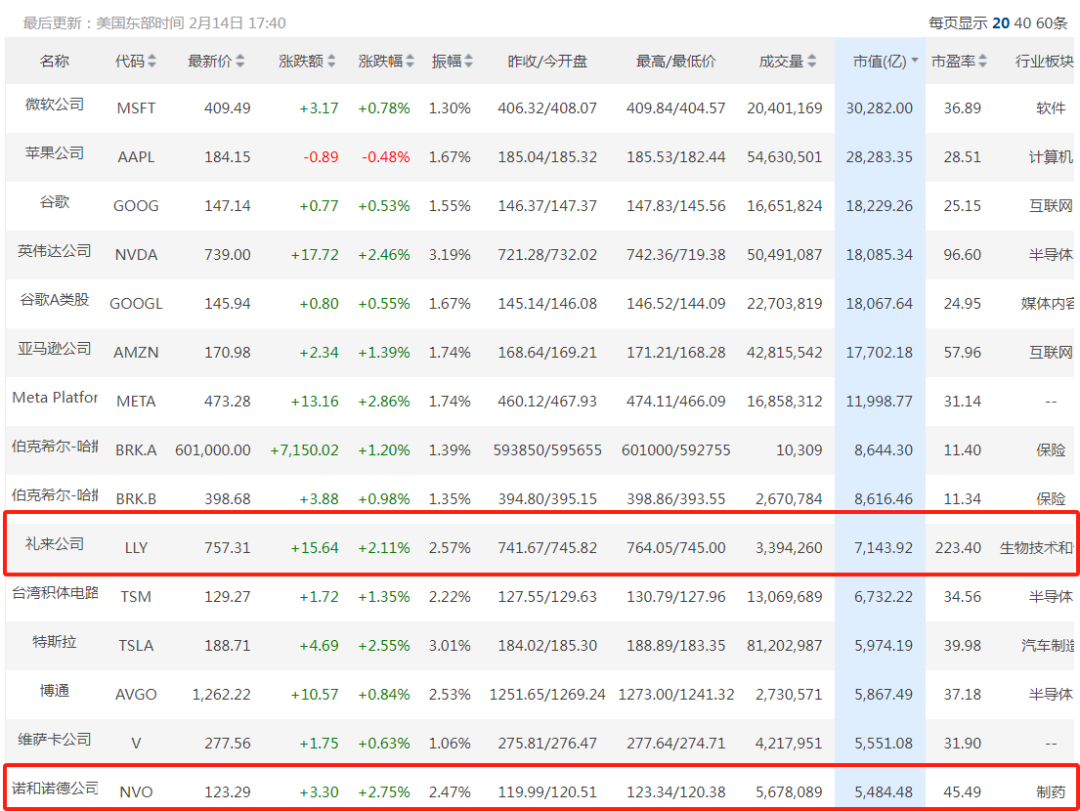Select Microsoft market cap 30,282.00

879,108
